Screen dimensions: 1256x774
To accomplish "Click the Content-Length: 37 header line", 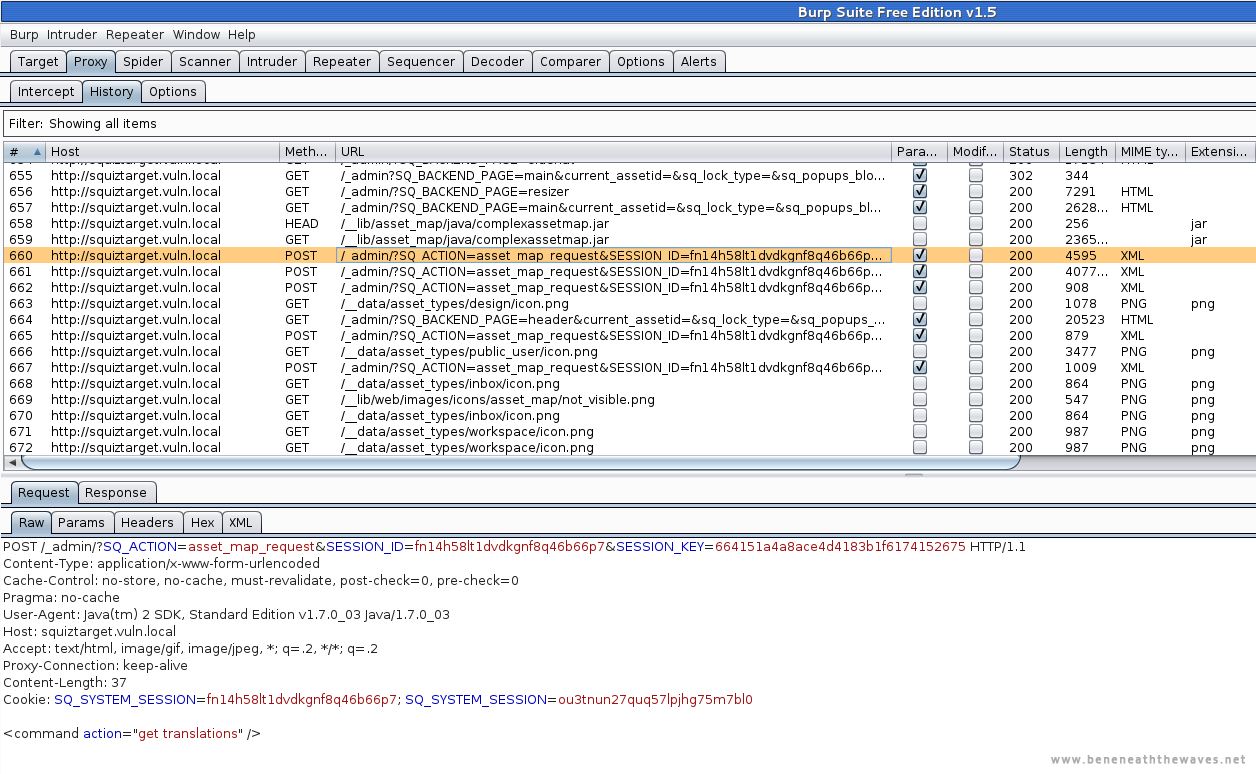I will coord(65,682).
